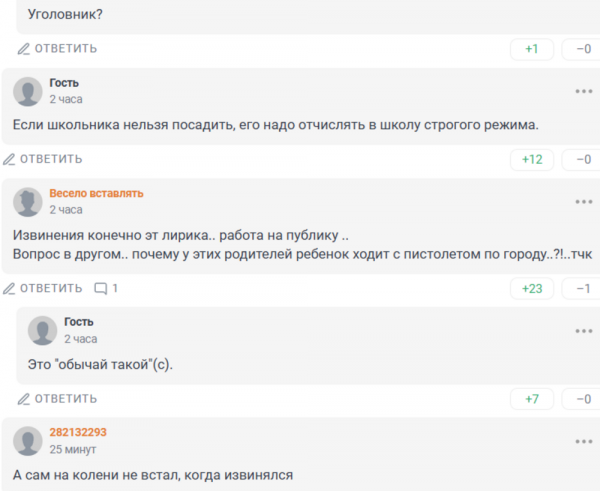Open three-dot menu on 282132293 comment
Screen dimensions: 600x491
584,441
